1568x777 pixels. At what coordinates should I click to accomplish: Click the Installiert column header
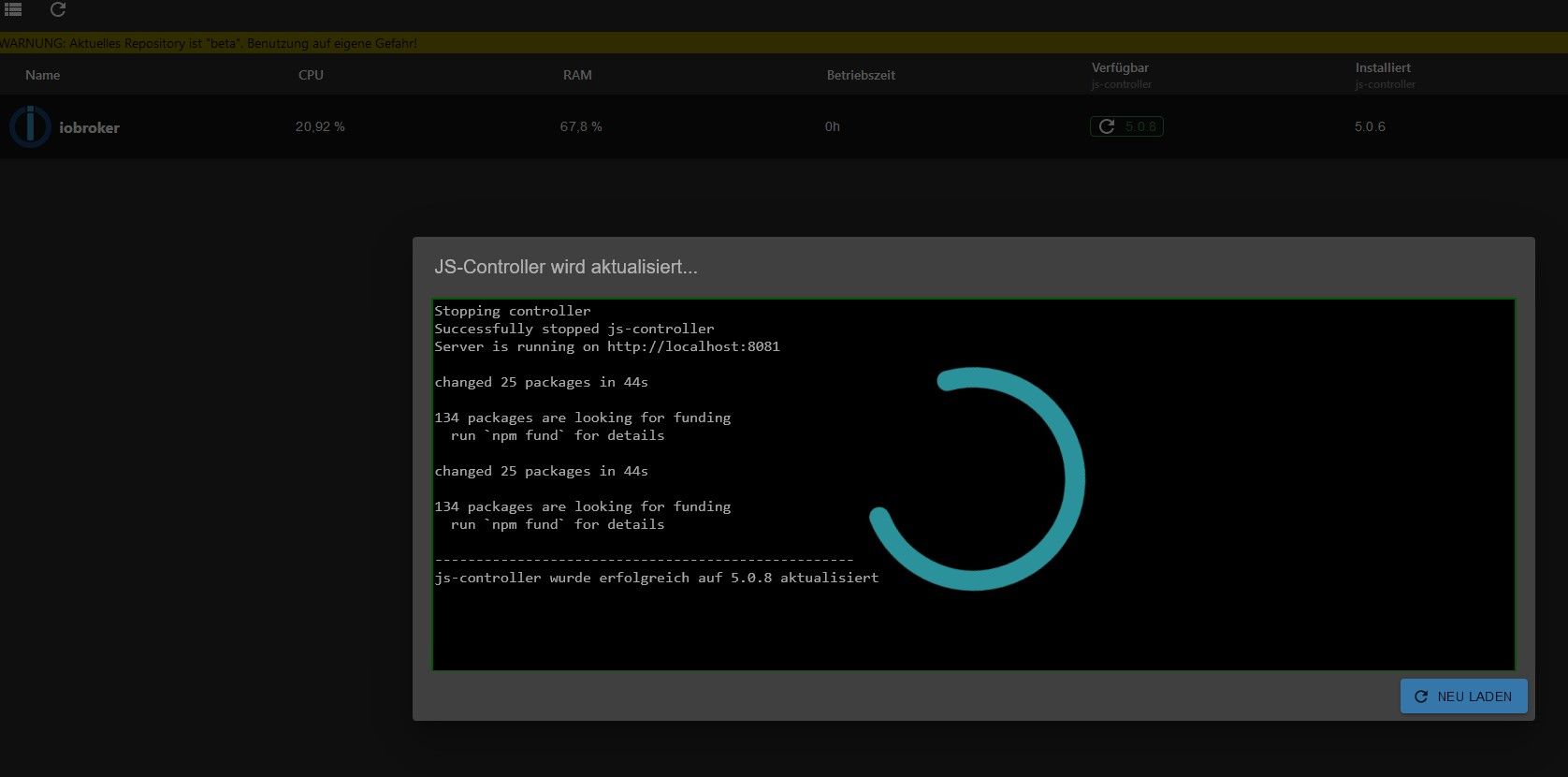pyautogui.click(x=1383, y=67)
